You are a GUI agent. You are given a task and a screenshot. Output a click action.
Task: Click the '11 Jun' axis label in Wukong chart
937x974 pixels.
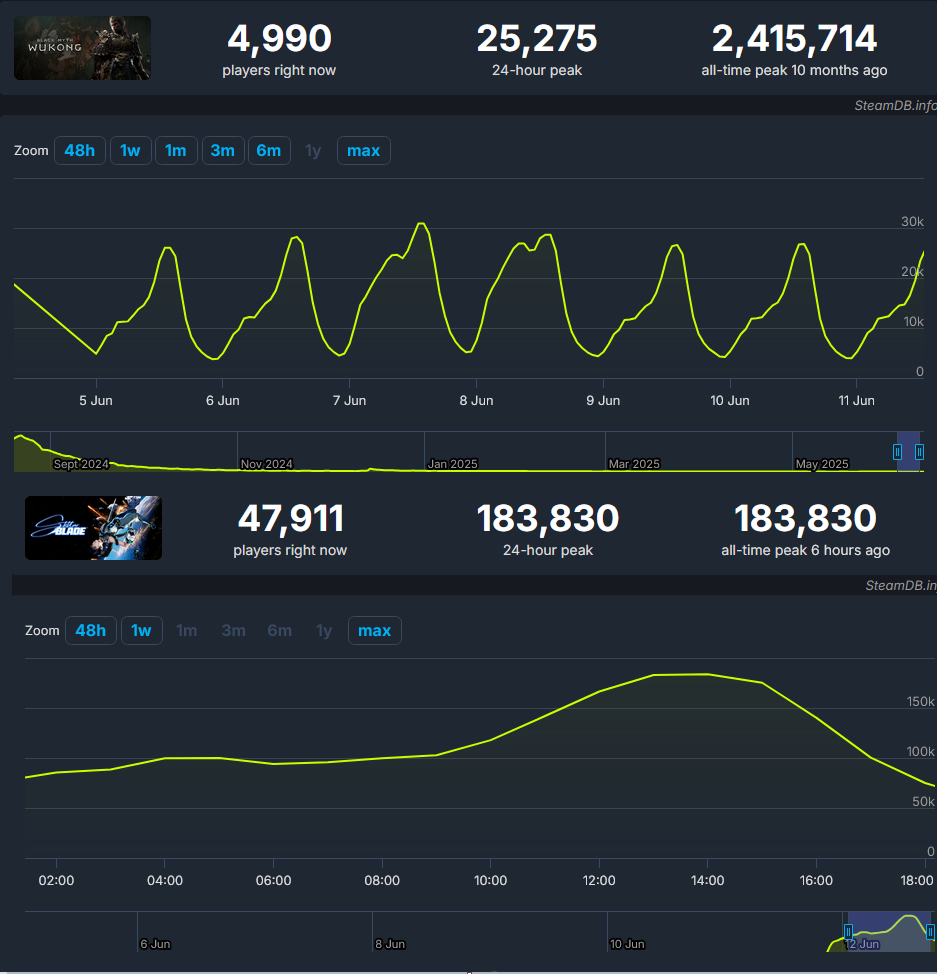pyautogui.click(x=856, y=401)
